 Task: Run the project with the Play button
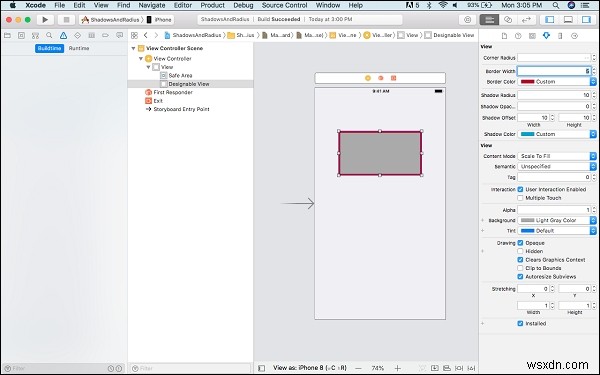point(45,20)
